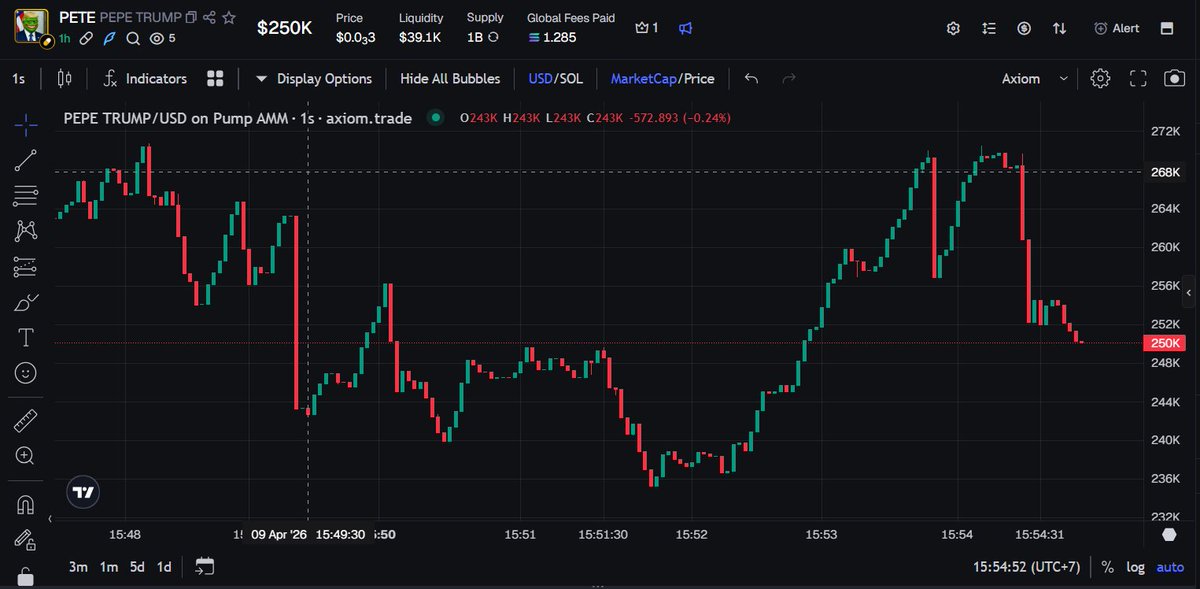The height and width of the screenshot is (589, 1200).
Task: Toggle magnet mode for drawings
Action: [x=26, y=503]
